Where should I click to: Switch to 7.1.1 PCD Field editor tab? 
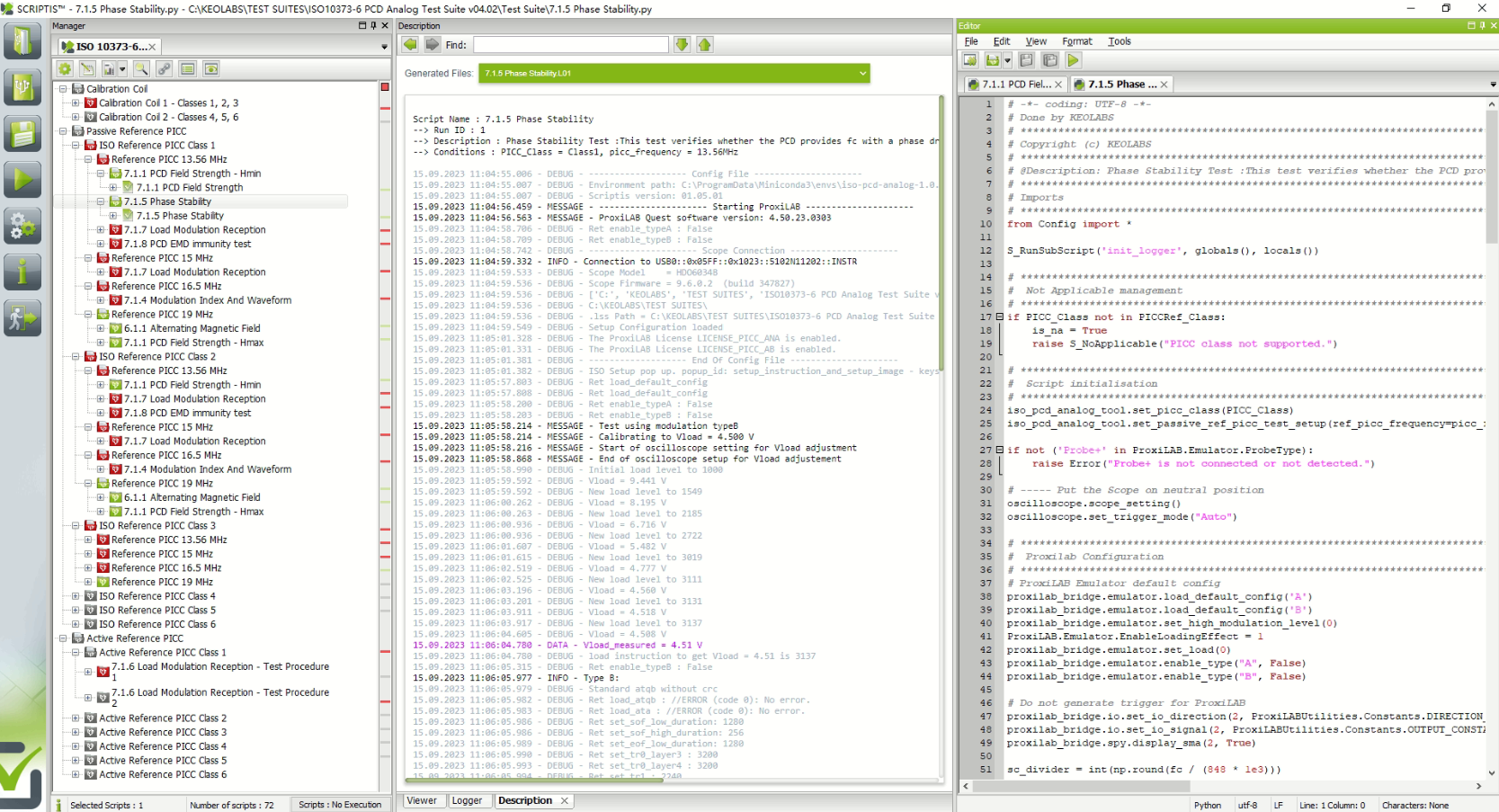point(1015,85)
